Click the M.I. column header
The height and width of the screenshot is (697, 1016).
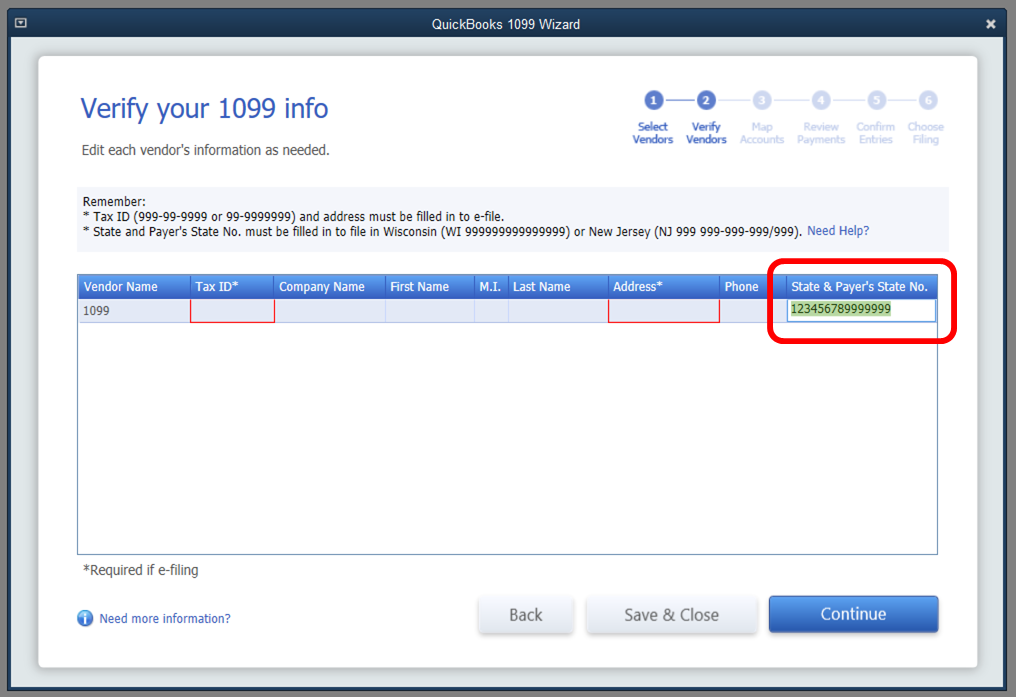[491, 287]
